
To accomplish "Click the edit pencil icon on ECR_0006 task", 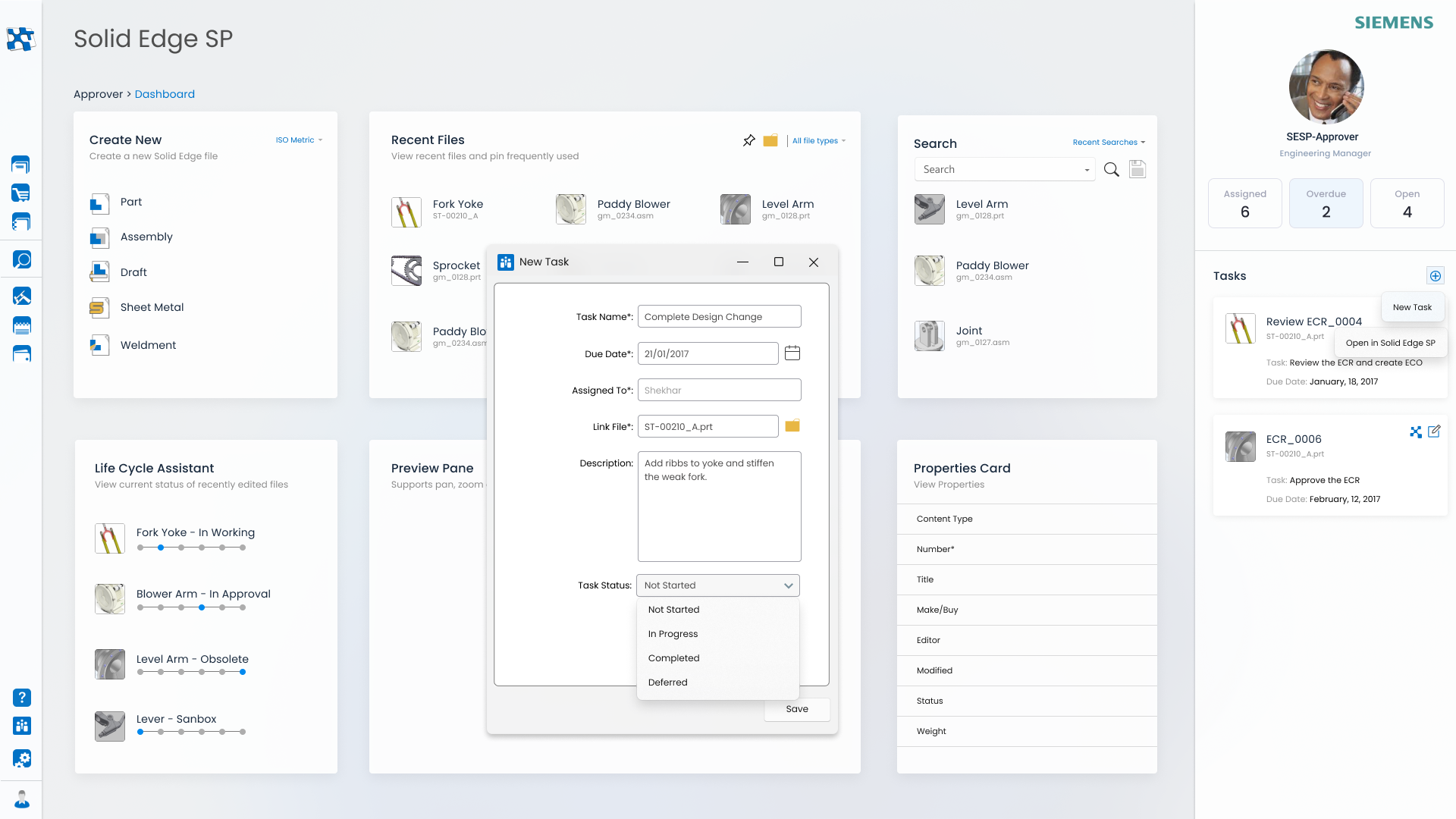I will [1434, 431].
